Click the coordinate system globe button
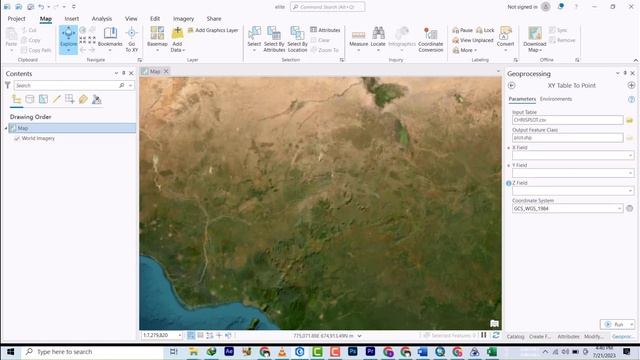The width and height of the screenshot is (640, 360). pyautogui.click(x=629, y=209)
